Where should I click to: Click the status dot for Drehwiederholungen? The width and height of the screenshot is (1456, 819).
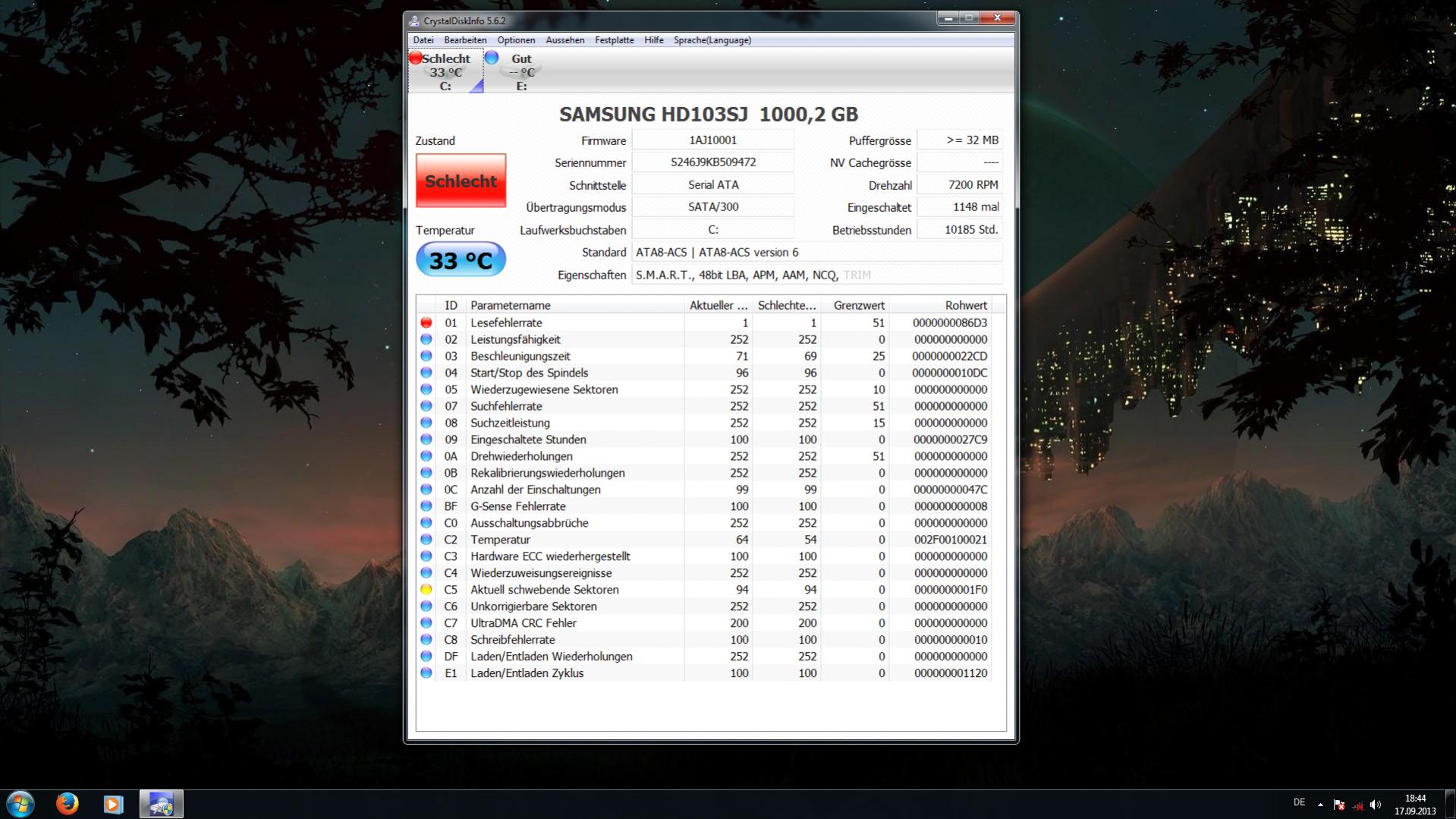[x=426, y=456]
